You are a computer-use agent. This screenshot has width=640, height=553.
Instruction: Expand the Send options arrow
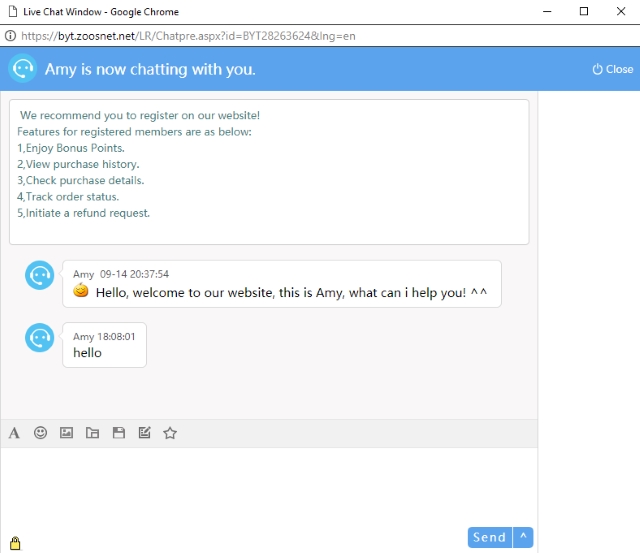point(523,537)
